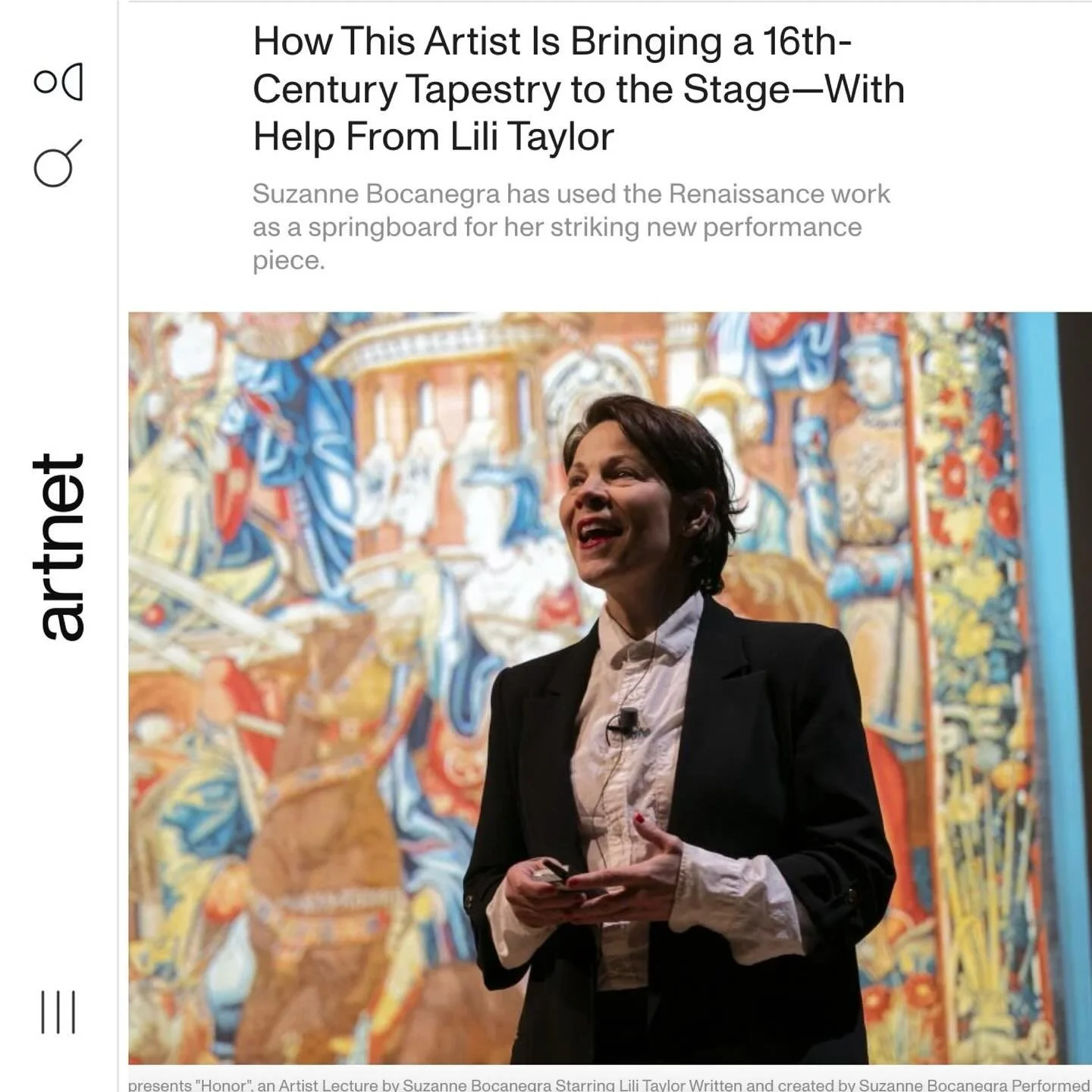
Task: Open the account profile icon in sidebar
Action: click(58, 81)
